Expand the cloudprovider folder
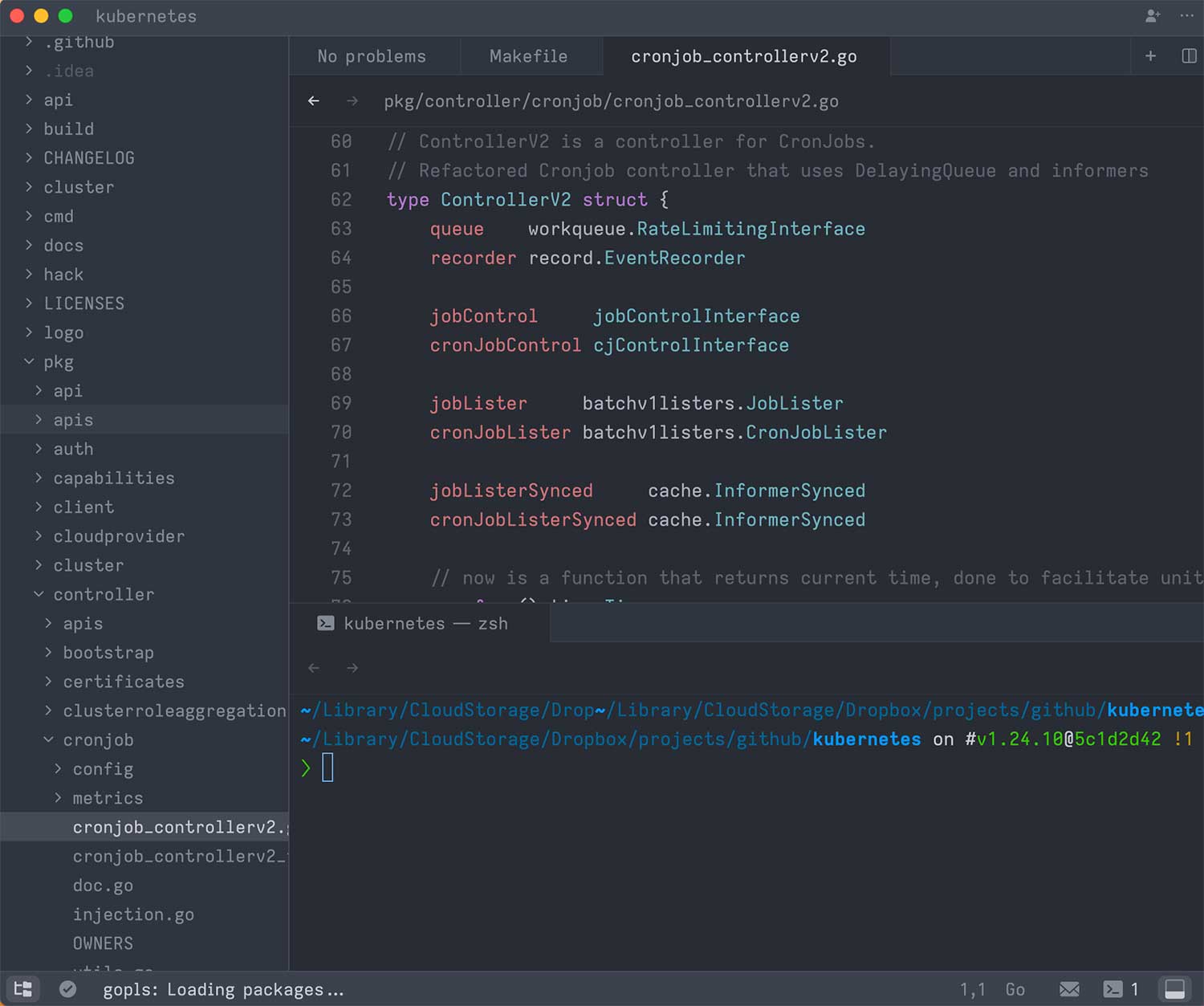1204x1006 pixels. pyautogui.click(x=144, y=536)
